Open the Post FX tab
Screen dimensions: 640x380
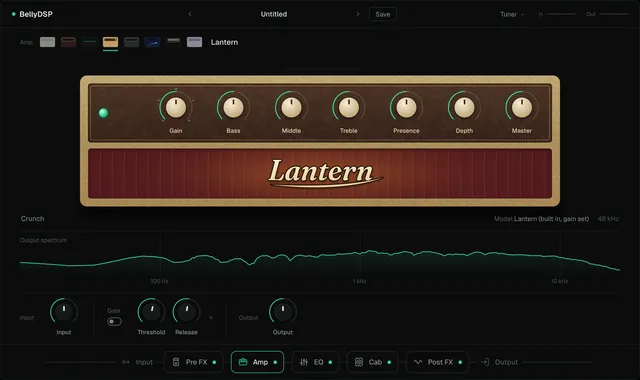pyautogui.click(x=438, y=362)
